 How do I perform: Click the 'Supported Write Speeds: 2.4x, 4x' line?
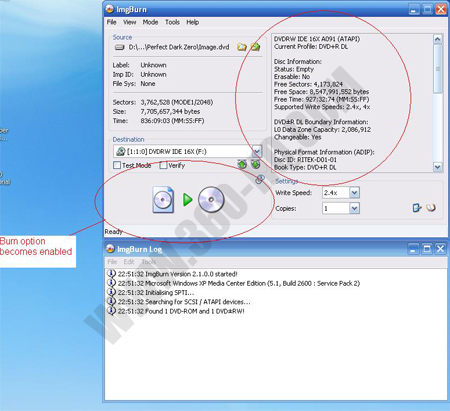point(322,107)
